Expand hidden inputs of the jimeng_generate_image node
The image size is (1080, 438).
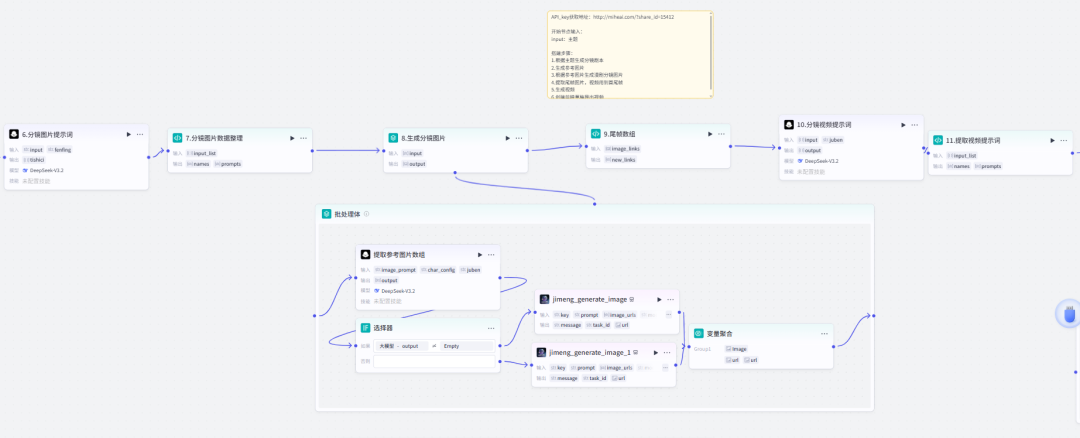tap(669, 315)
